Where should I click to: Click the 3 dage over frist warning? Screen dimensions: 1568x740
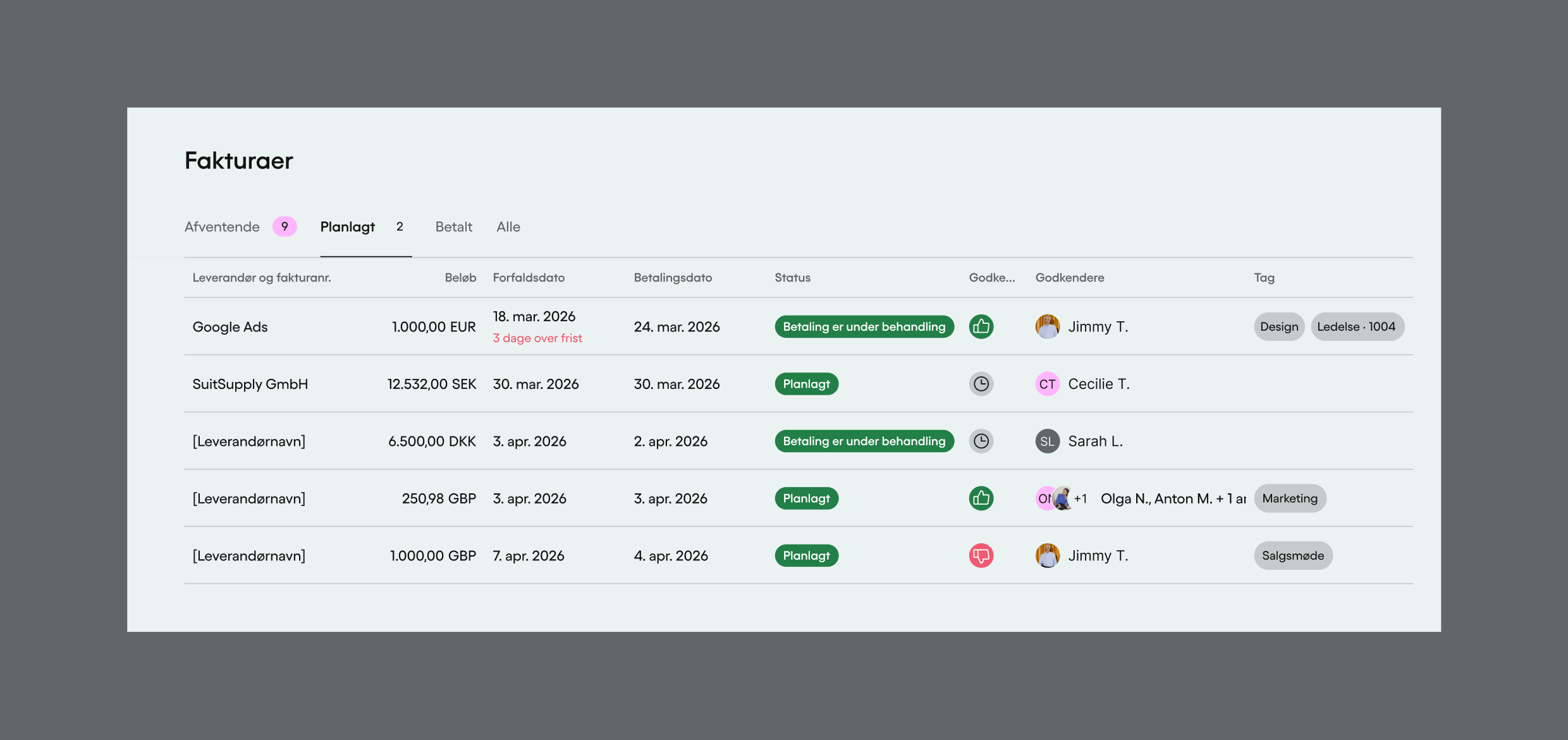537,338
